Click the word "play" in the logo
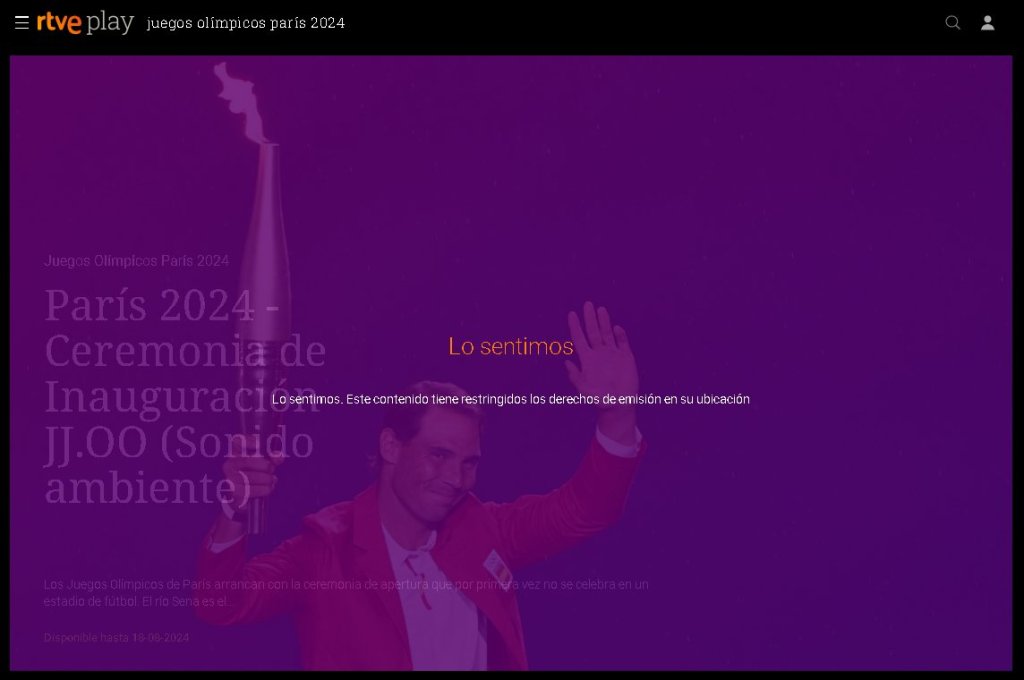Image resolution: width=1024 pixels, height=680 pixels. (x=110, y=23)
